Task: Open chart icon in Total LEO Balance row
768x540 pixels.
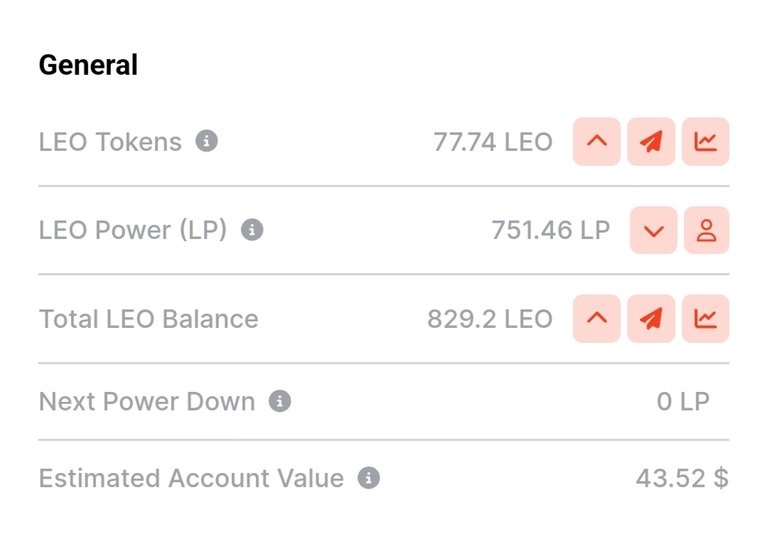Action: [705, 319]
